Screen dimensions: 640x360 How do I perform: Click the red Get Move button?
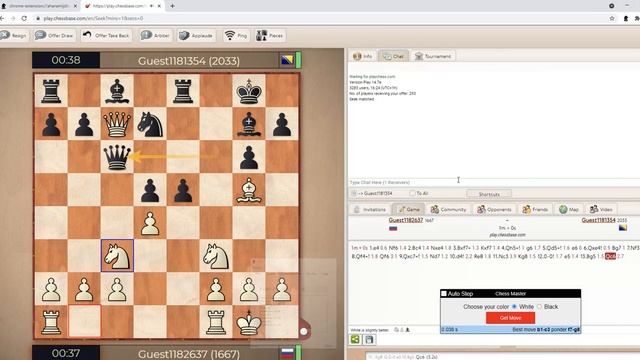(510, 318)
